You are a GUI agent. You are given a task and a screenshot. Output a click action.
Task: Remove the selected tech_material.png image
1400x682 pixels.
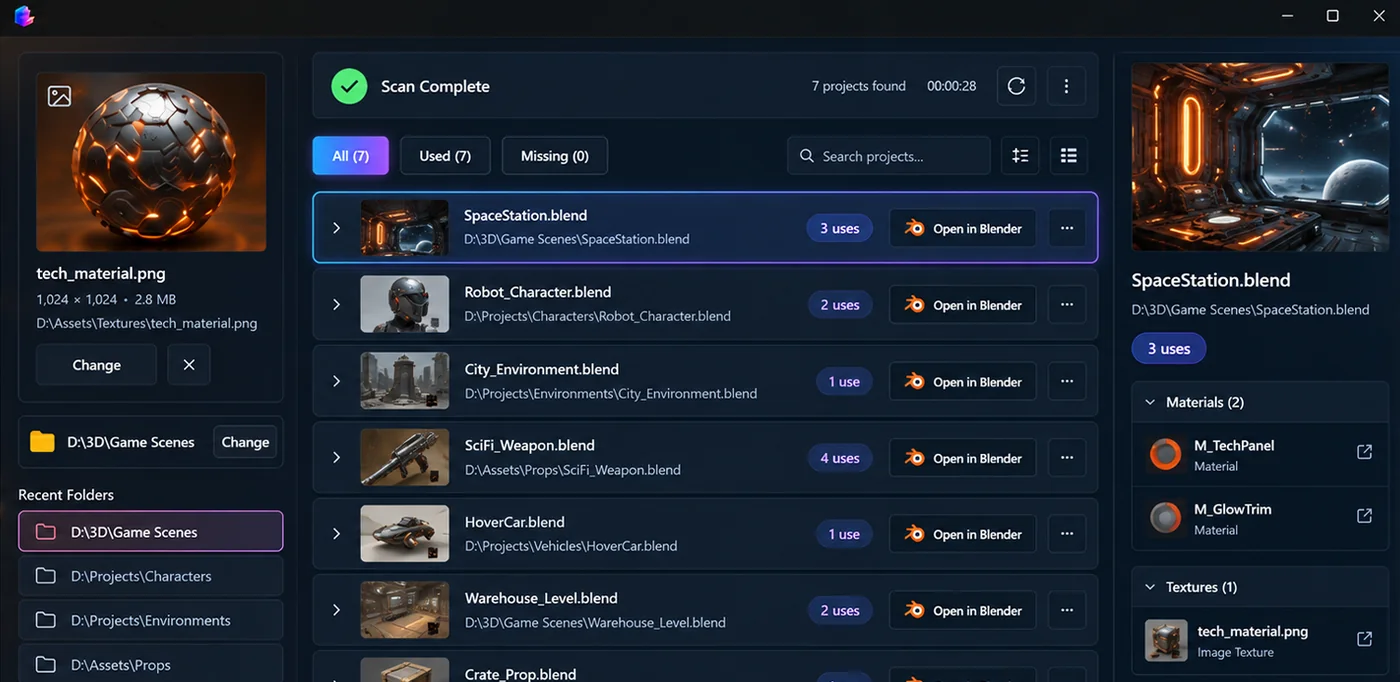click(189, 365)
